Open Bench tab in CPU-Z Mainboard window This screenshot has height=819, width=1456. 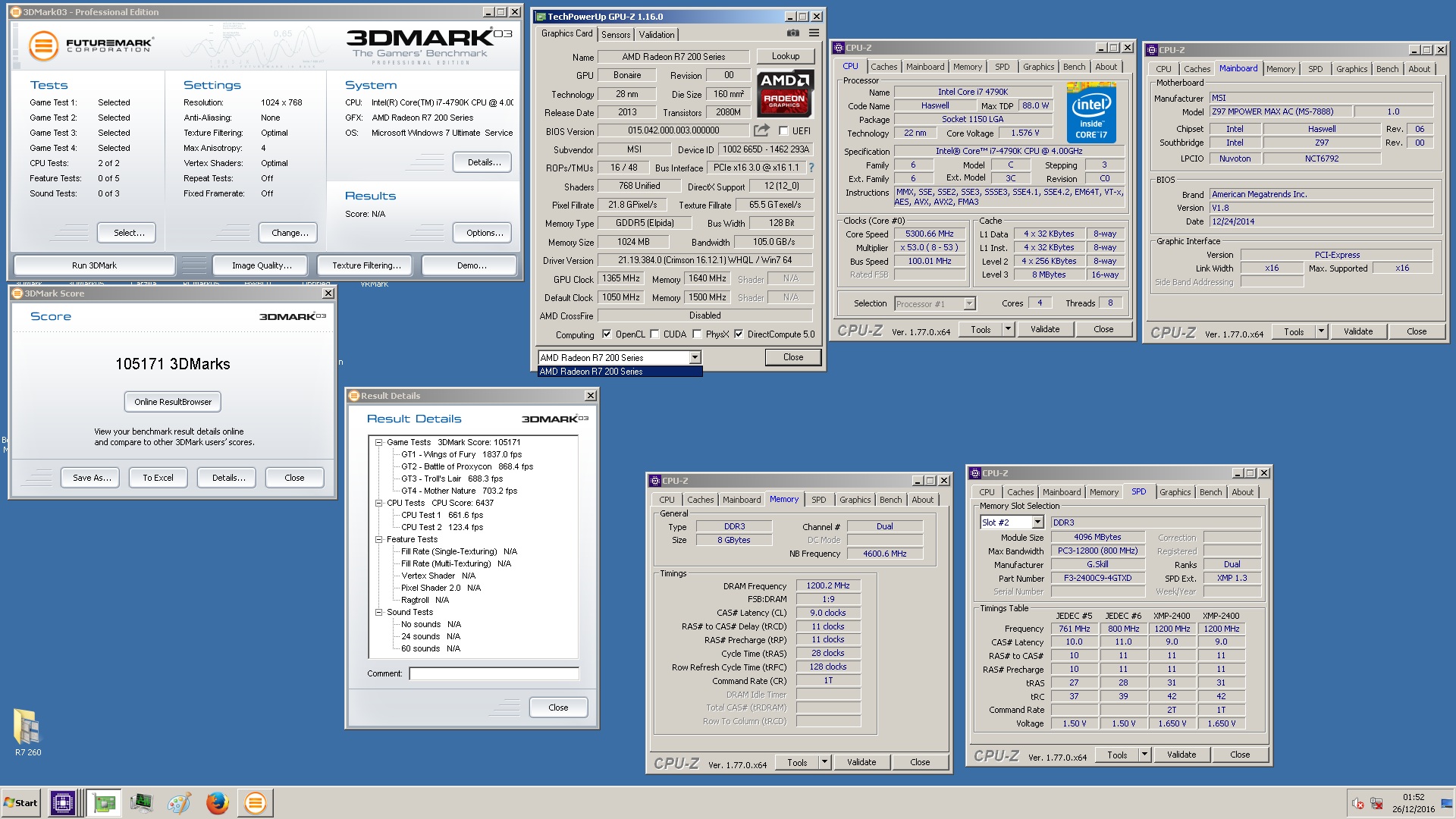pyautogui.click(x=1387, y=69)
